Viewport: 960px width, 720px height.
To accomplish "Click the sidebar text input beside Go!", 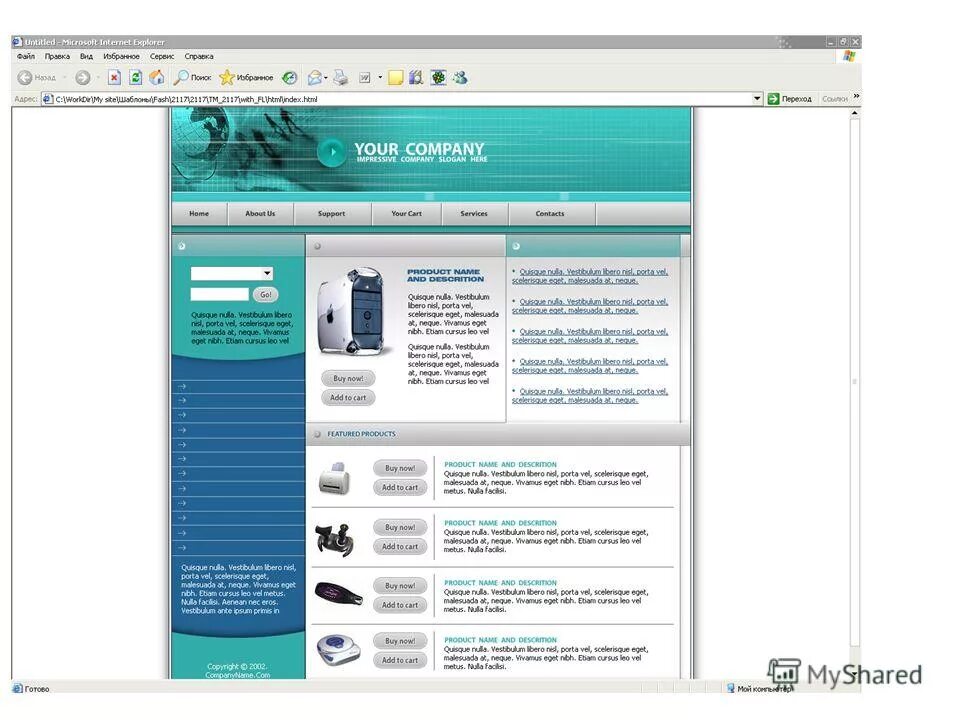I will coord(220,294).
